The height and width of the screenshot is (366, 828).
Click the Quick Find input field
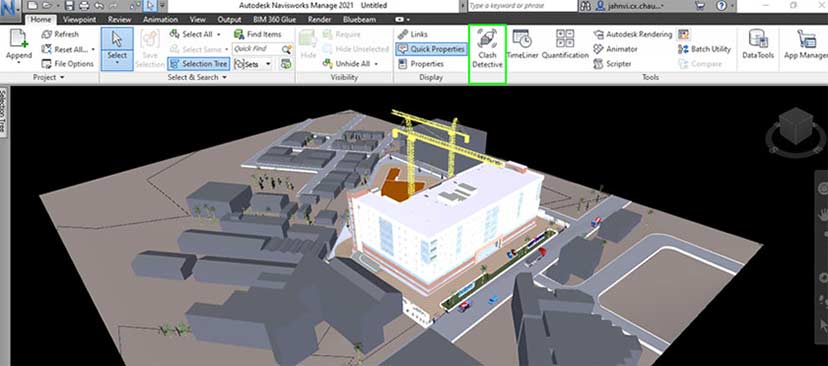(257, 49)
